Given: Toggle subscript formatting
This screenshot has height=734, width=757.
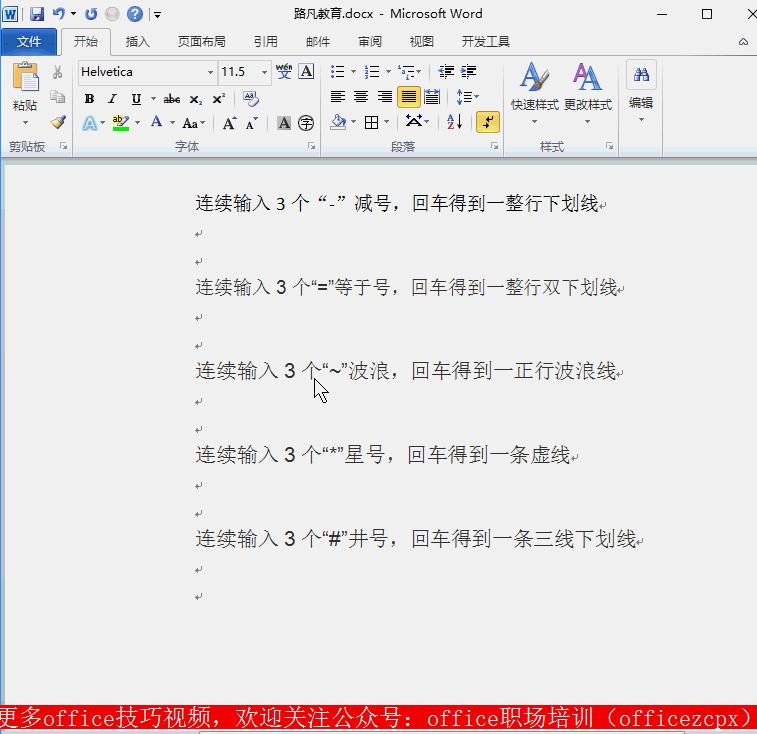Looking at the screenshot, I should pyautogui.click(x=195, y=99).
